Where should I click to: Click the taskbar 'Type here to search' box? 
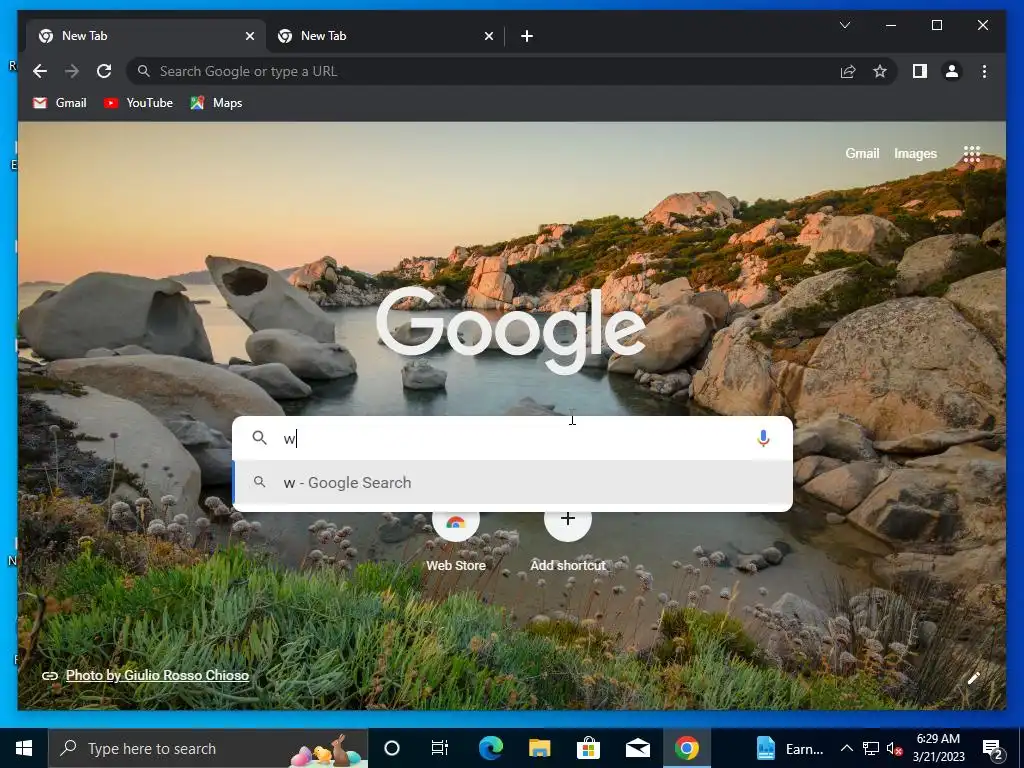[x=208, y=748]
